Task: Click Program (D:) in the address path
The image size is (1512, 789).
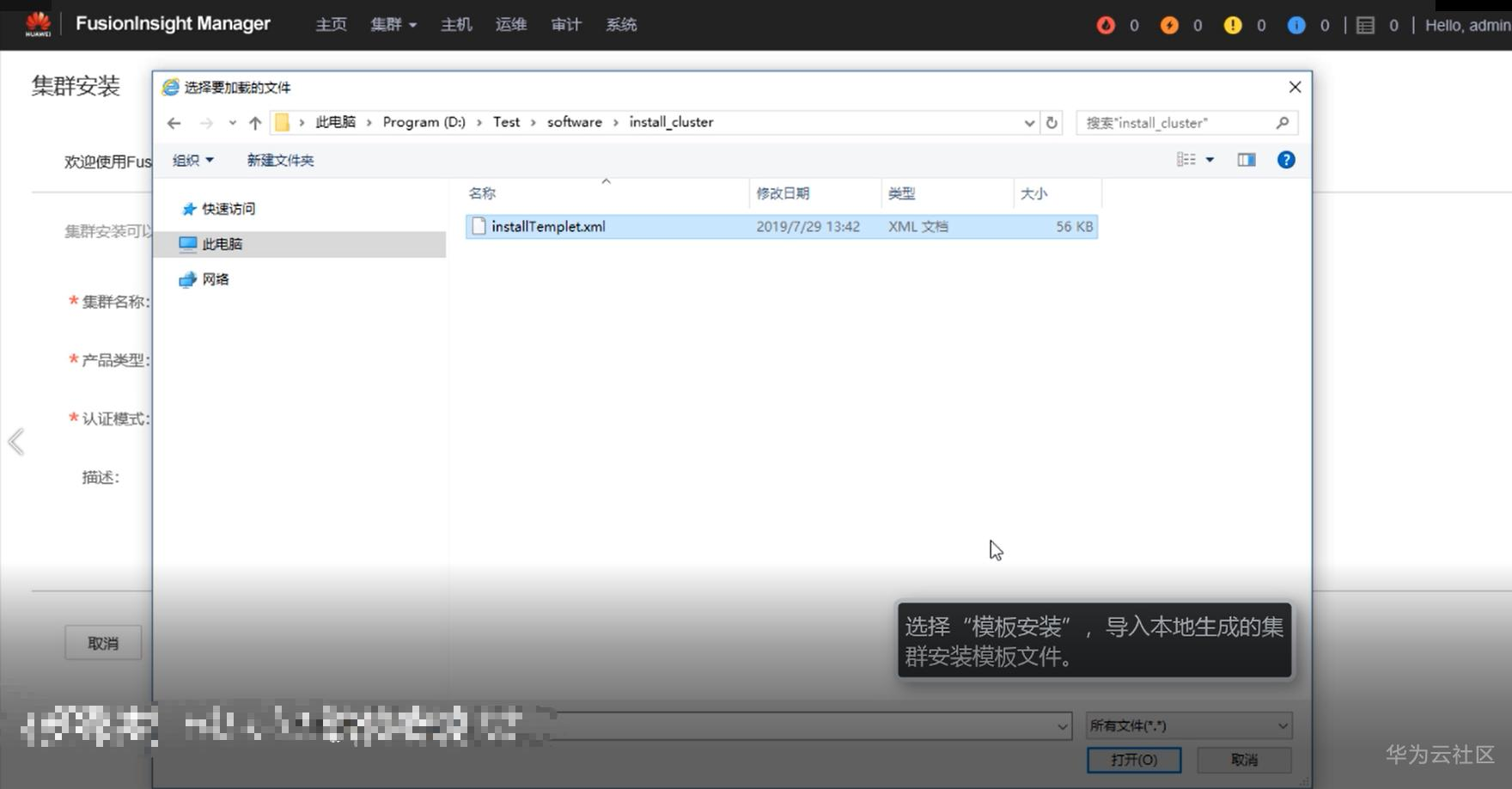Action: (x=424, y=122)
